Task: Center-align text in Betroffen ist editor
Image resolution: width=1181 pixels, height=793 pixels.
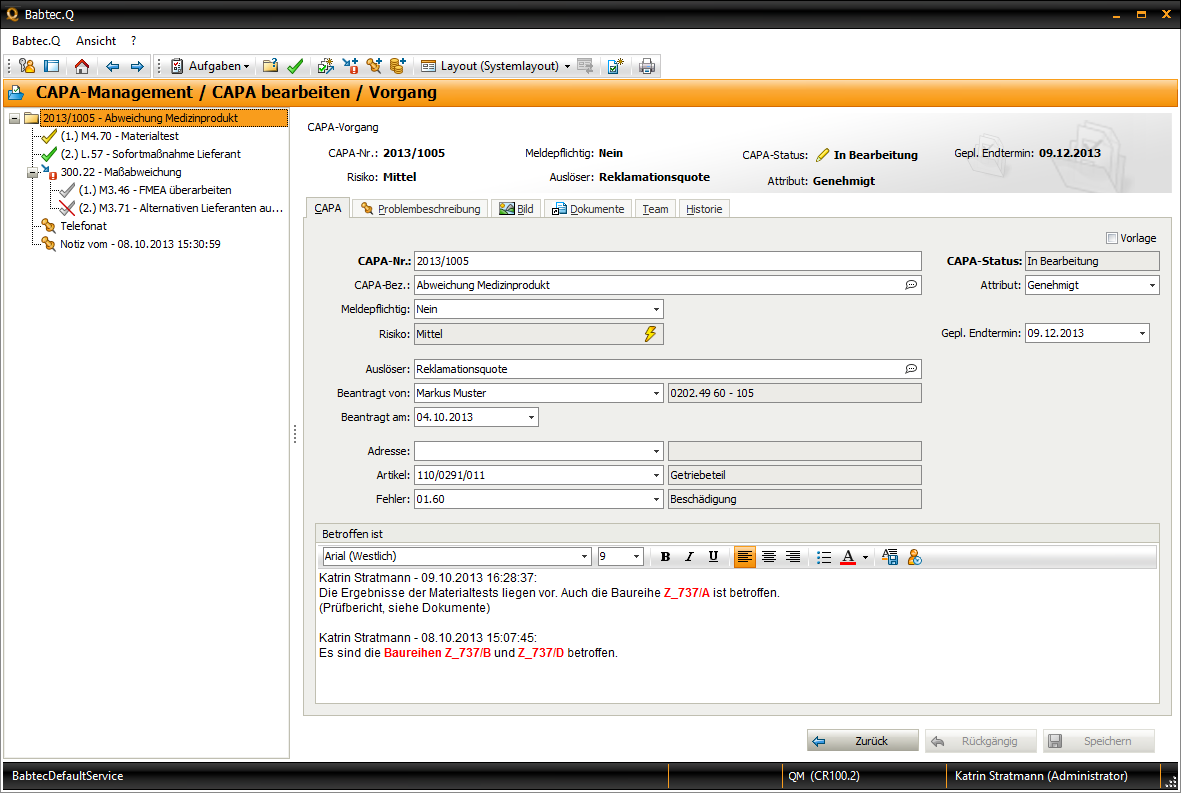Action: 769,557
